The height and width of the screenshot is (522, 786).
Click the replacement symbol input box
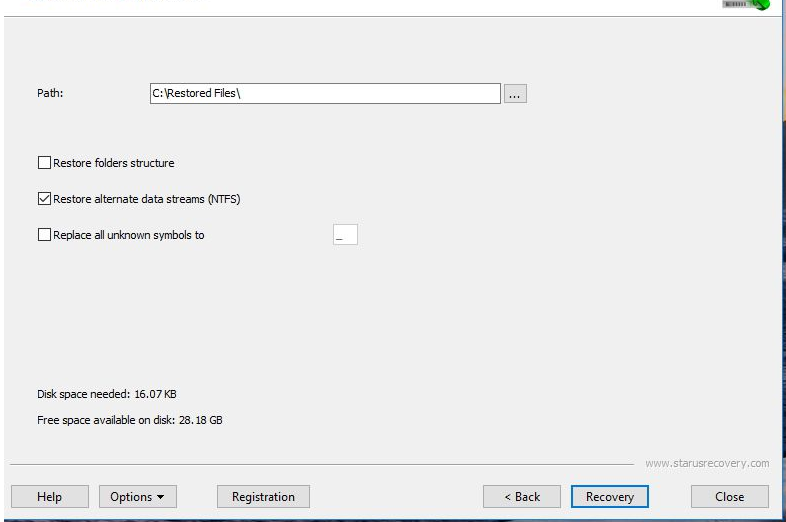(345, 235)
